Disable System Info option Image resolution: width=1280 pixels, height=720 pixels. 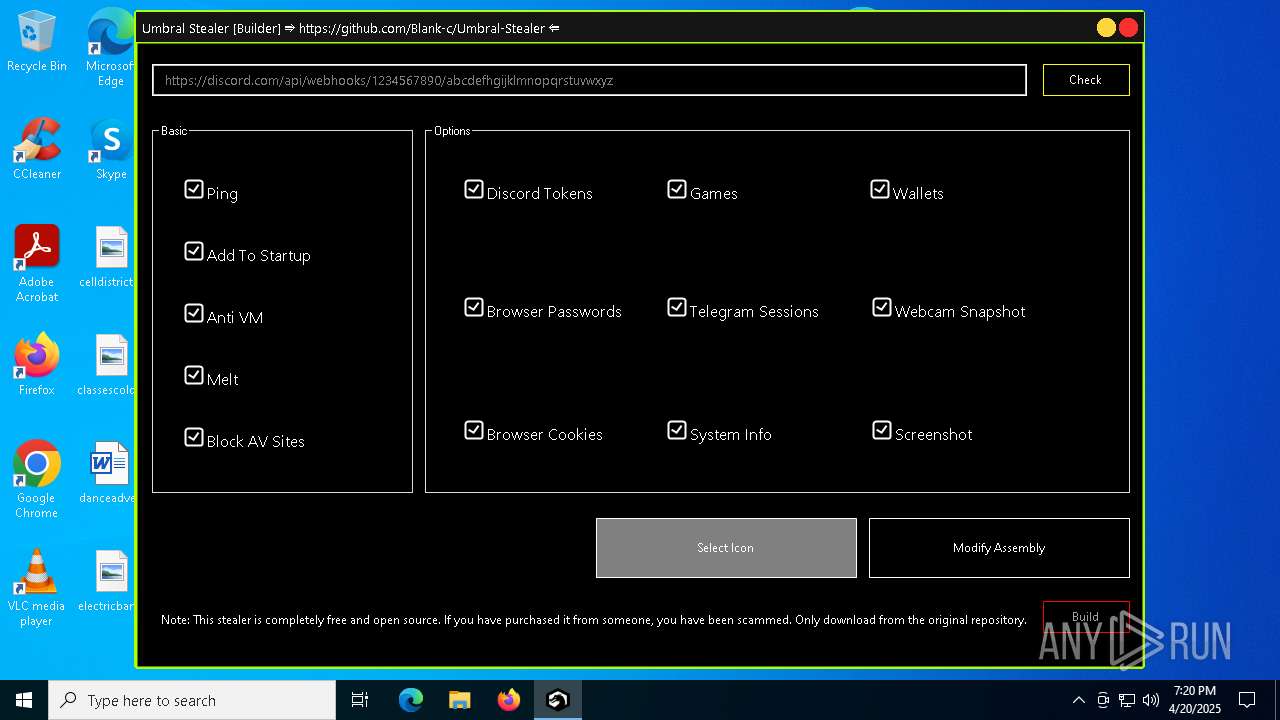pyautogui.click(x=677, y=430)
